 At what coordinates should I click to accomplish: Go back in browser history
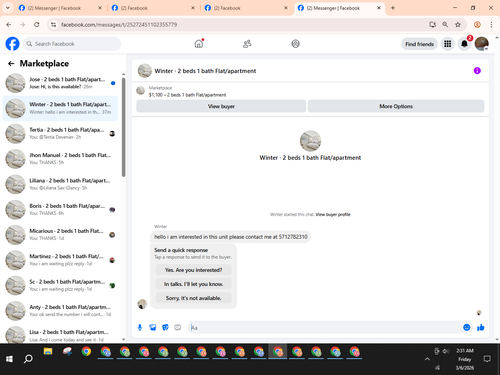coord(9,24)
